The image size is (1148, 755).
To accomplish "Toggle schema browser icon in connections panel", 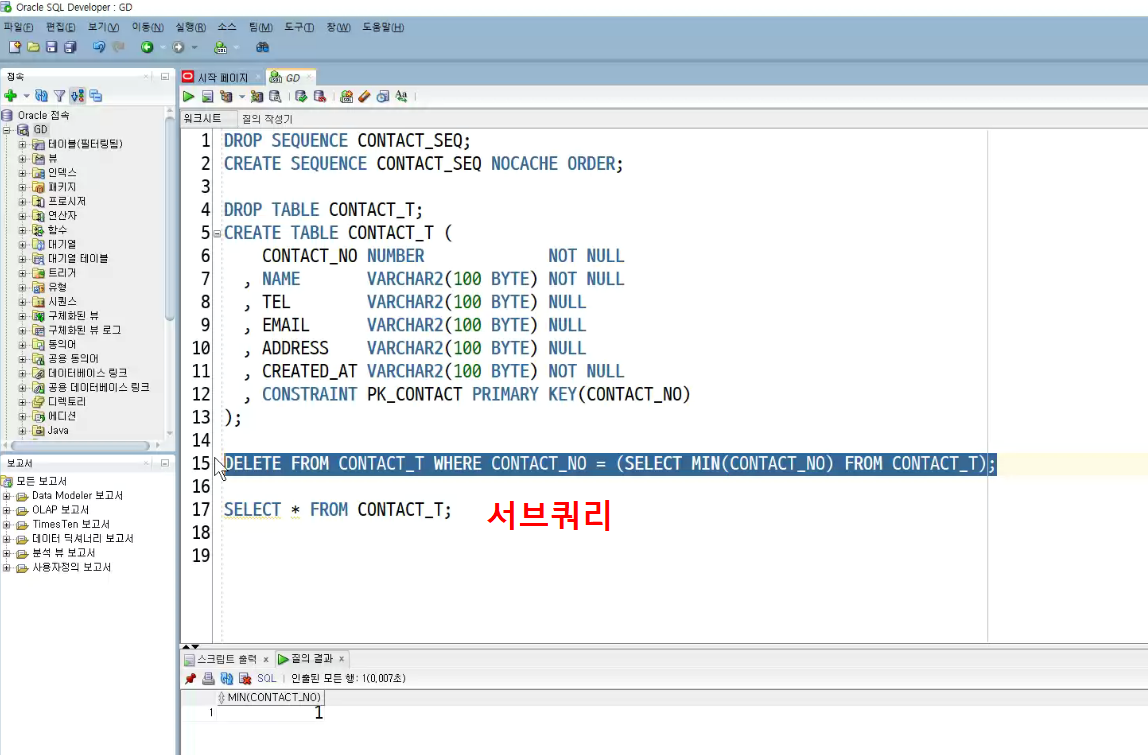I will tap(78, 95).
